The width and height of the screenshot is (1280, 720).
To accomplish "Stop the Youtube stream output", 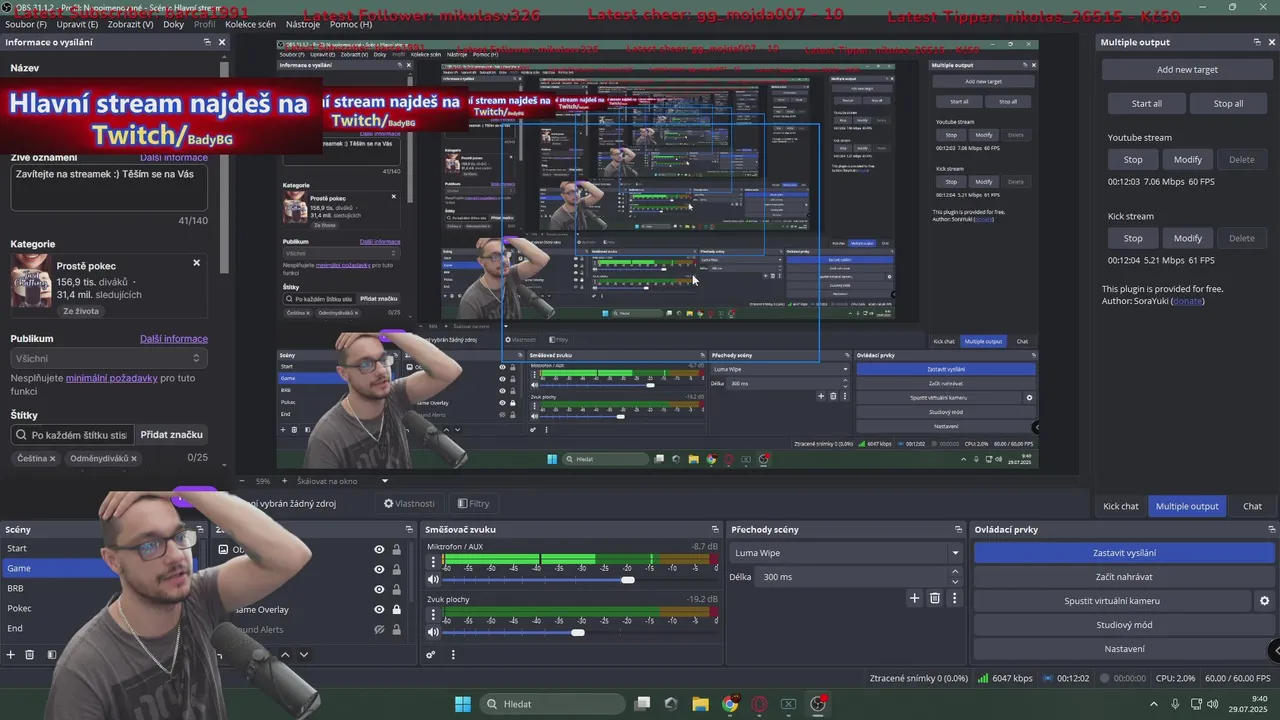I will 1132,159.
